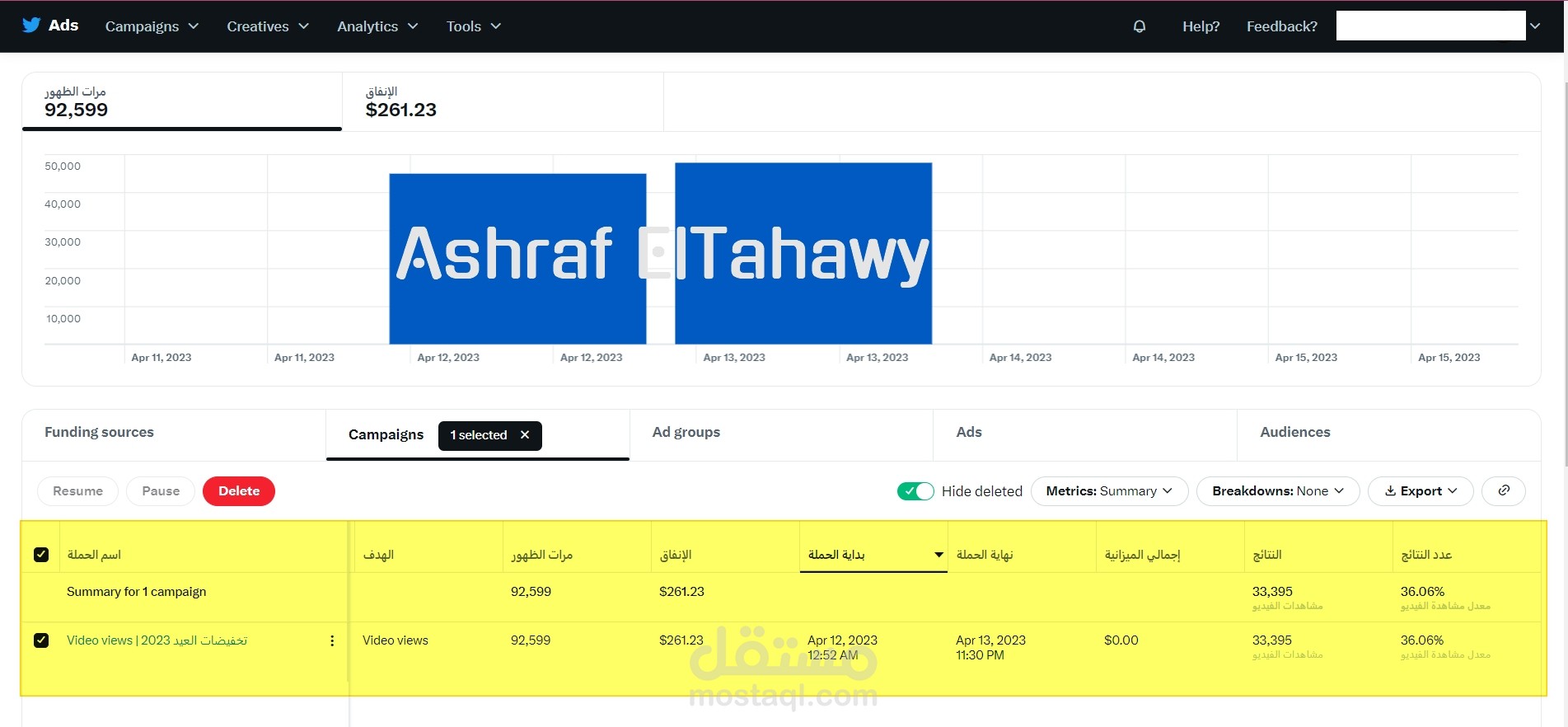Click the Video views objective cell
The image size is (1568, 727).
tap(396, 640)
